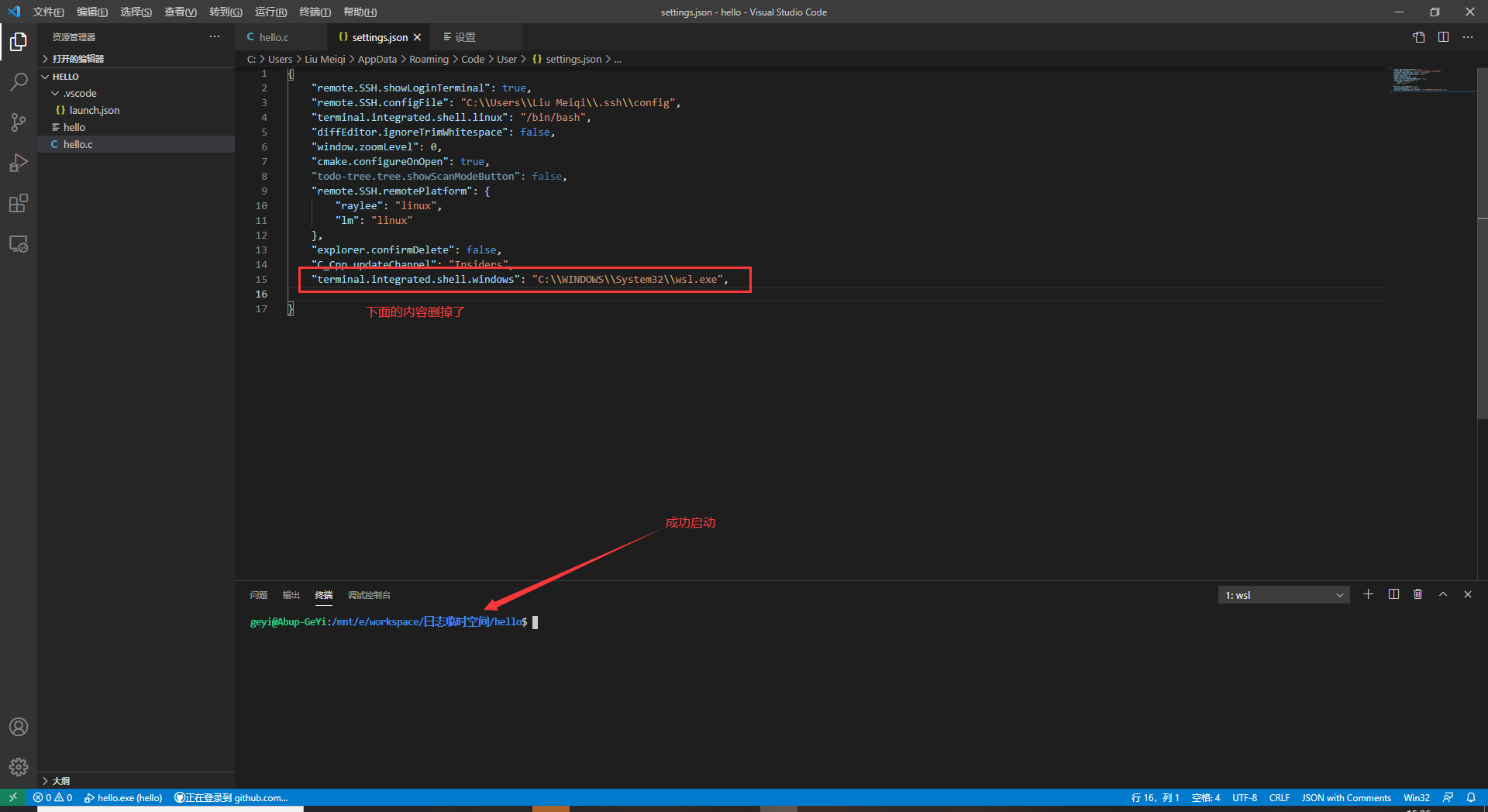Screen dimensions: 1488x812
Task: Open the Source Control view
Action: pyautogui.click(x=18, y=122)
